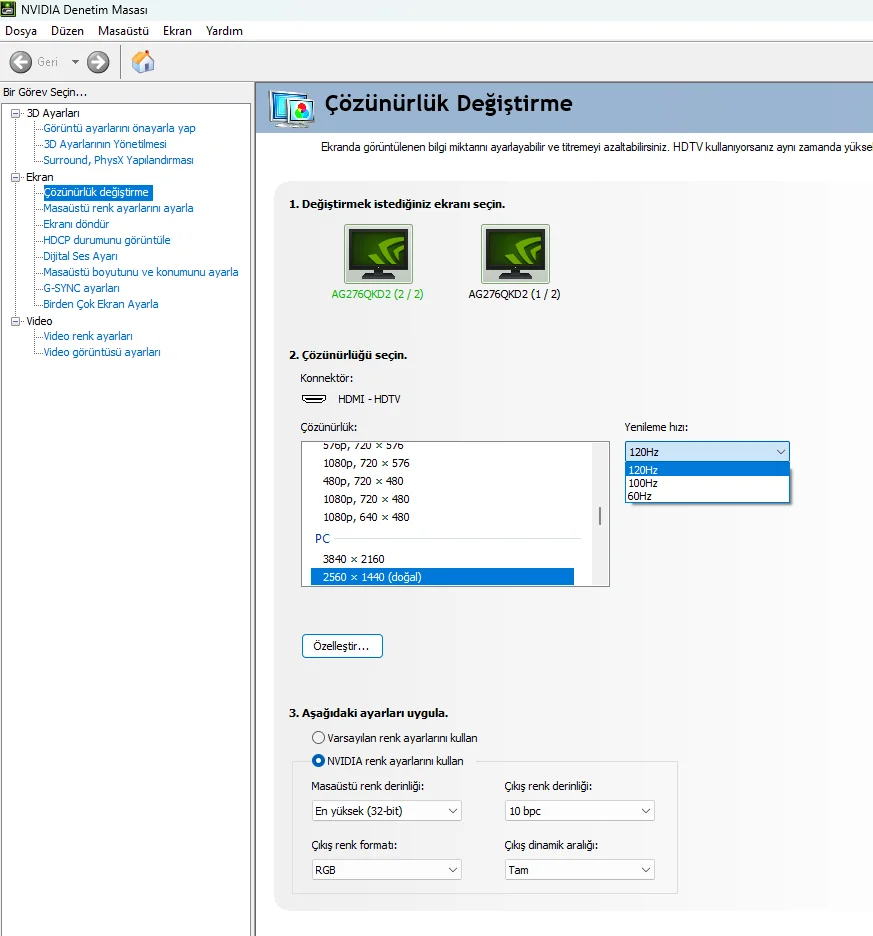Open Dijital Ses Ayarı
This screenshot has height=936, width=873.
[81, 257]
